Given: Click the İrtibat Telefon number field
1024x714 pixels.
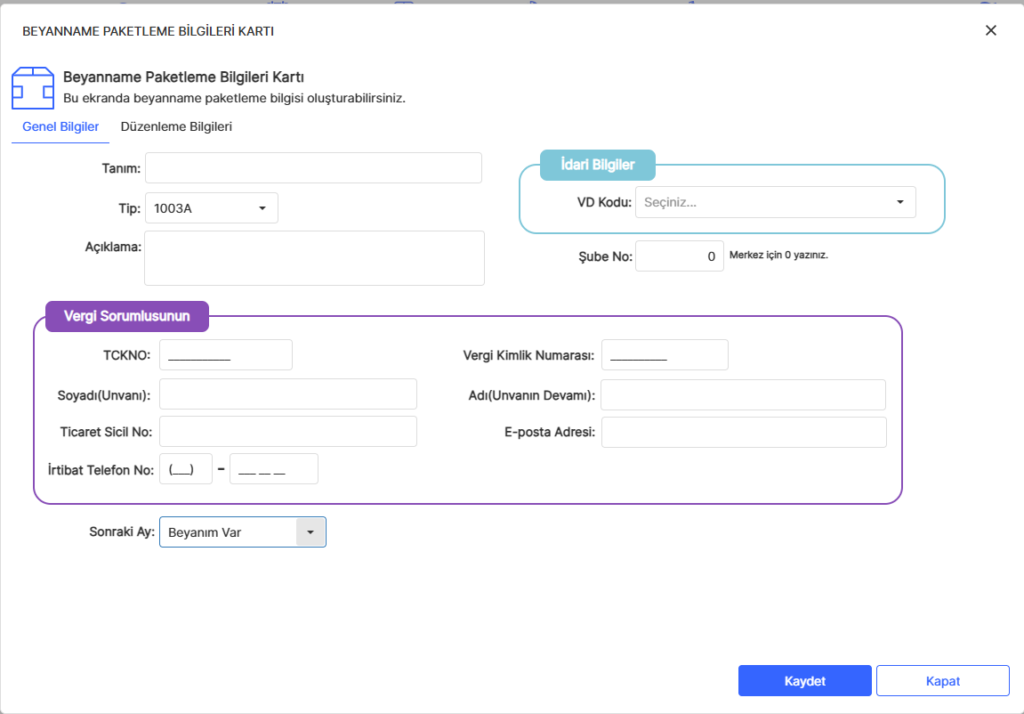Looking at the screenshot, I should [273, 469].
